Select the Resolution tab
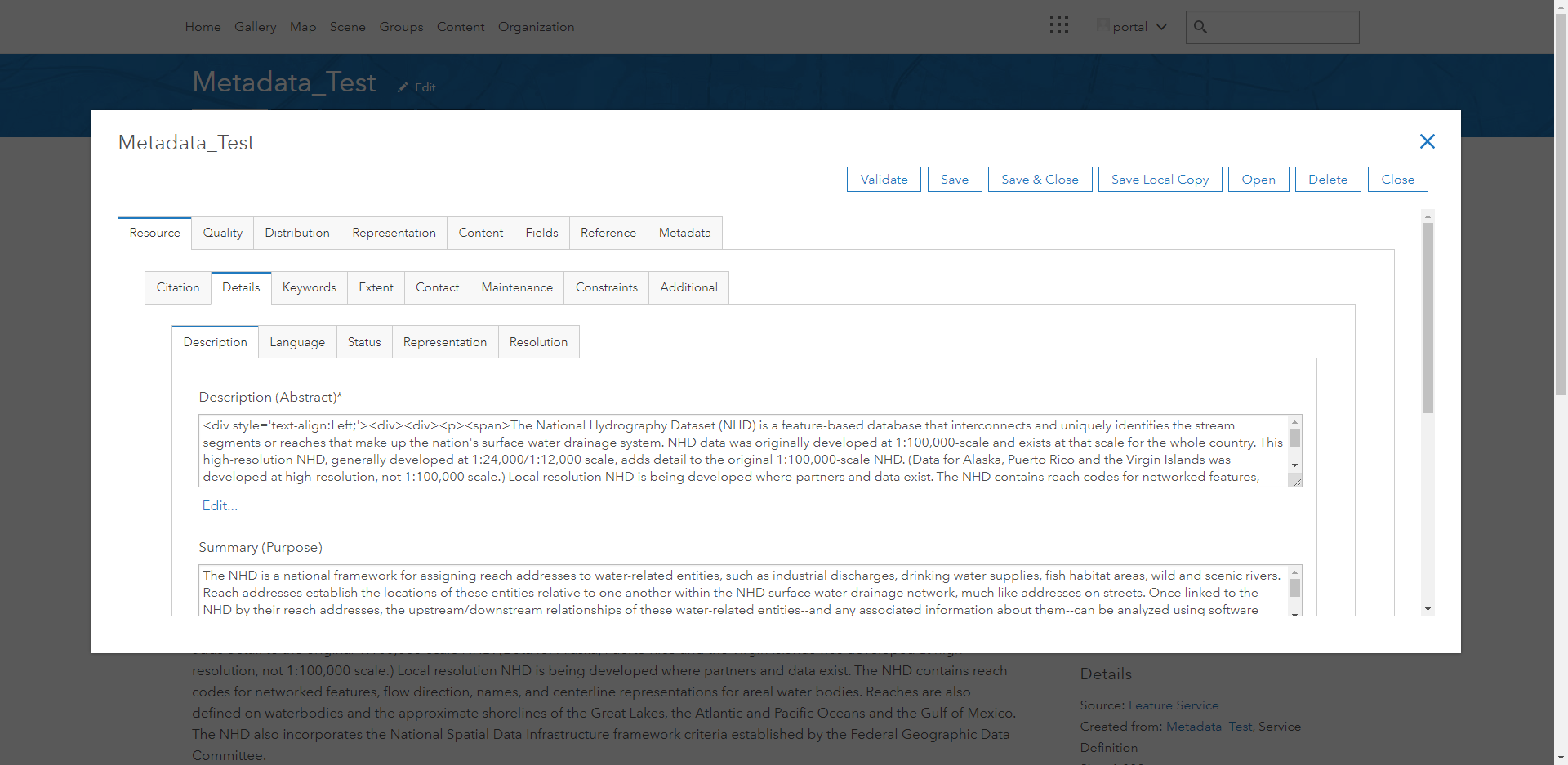 538,342
